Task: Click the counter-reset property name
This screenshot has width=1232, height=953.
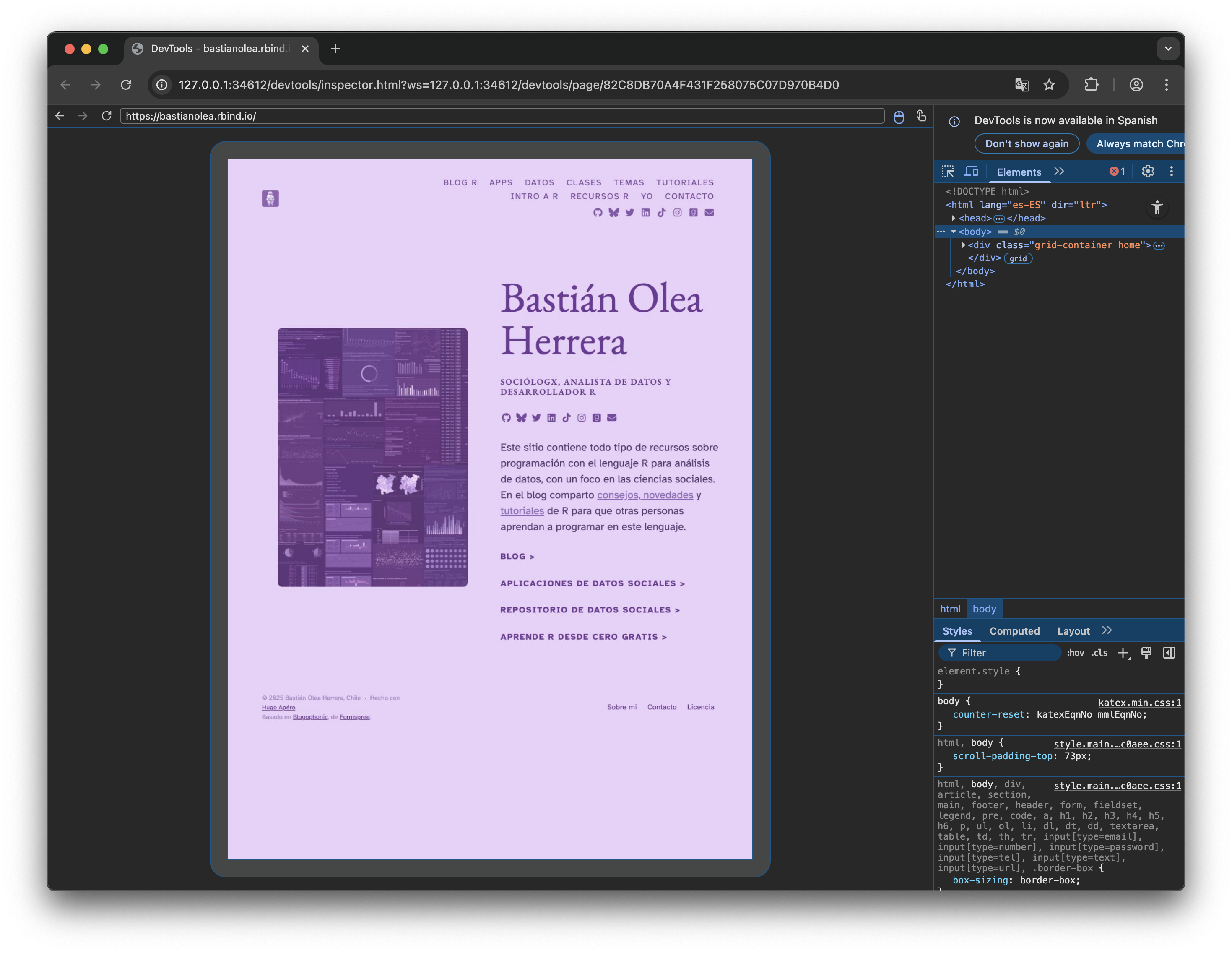Action: click(x=988, y=714)
